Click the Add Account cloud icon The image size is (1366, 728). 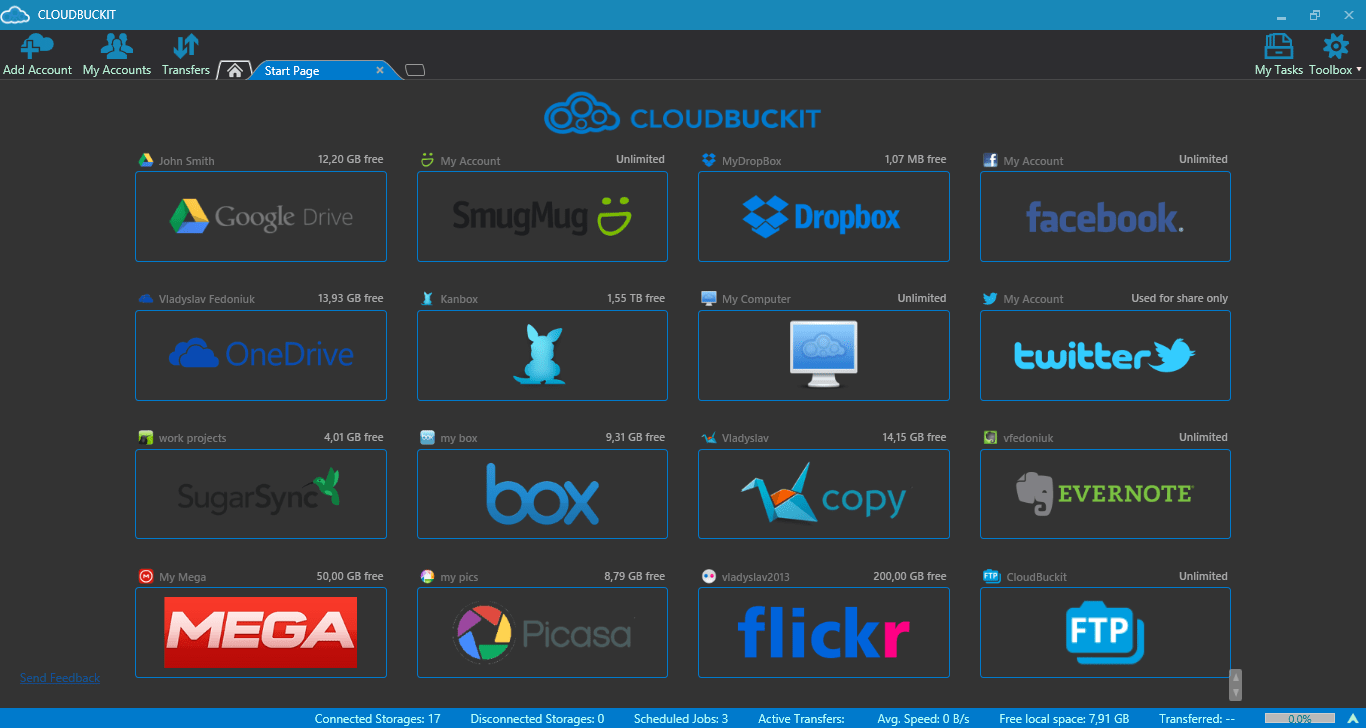[x=37, y=47]
